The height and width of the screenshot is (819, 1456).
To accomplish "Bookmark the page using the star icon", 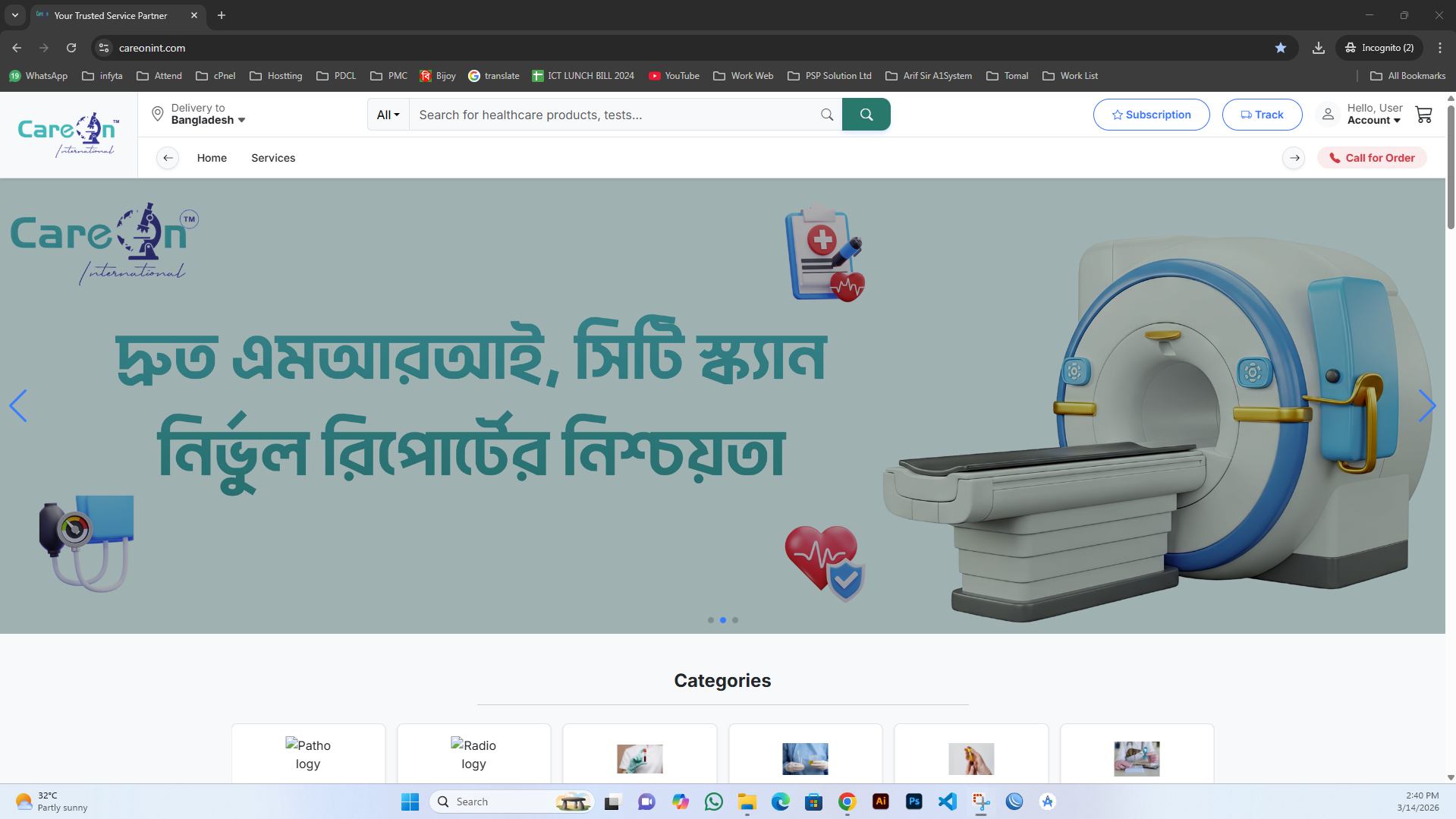I will coord(1281,47).
